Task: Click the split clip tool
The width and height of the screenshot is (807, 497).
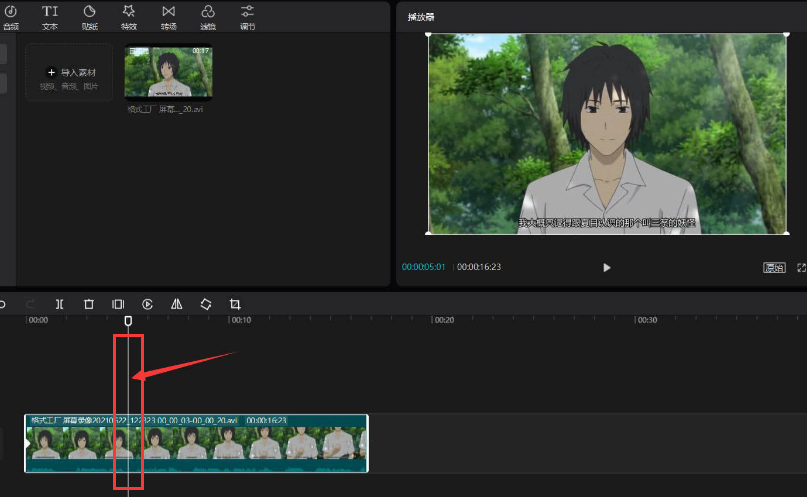Action: coord(59,304)
